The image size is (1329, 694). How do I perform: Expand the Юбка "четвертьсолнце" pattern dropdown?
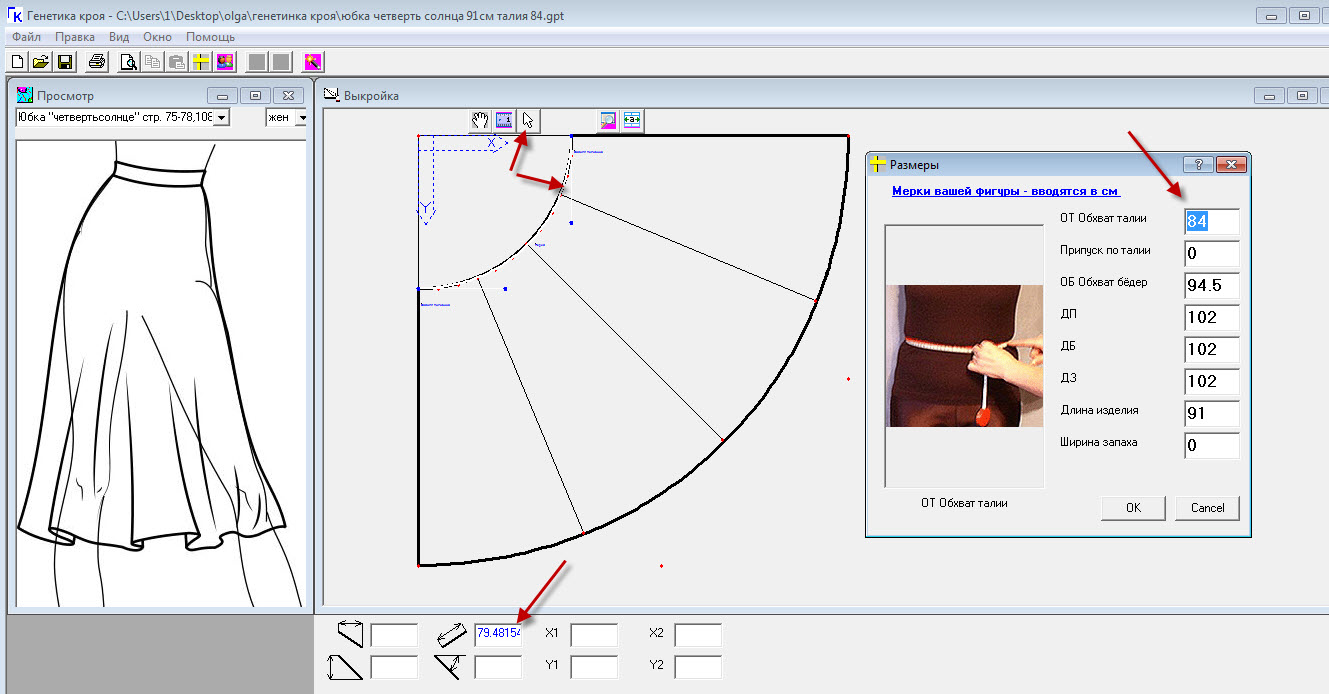tap(221, 118)
